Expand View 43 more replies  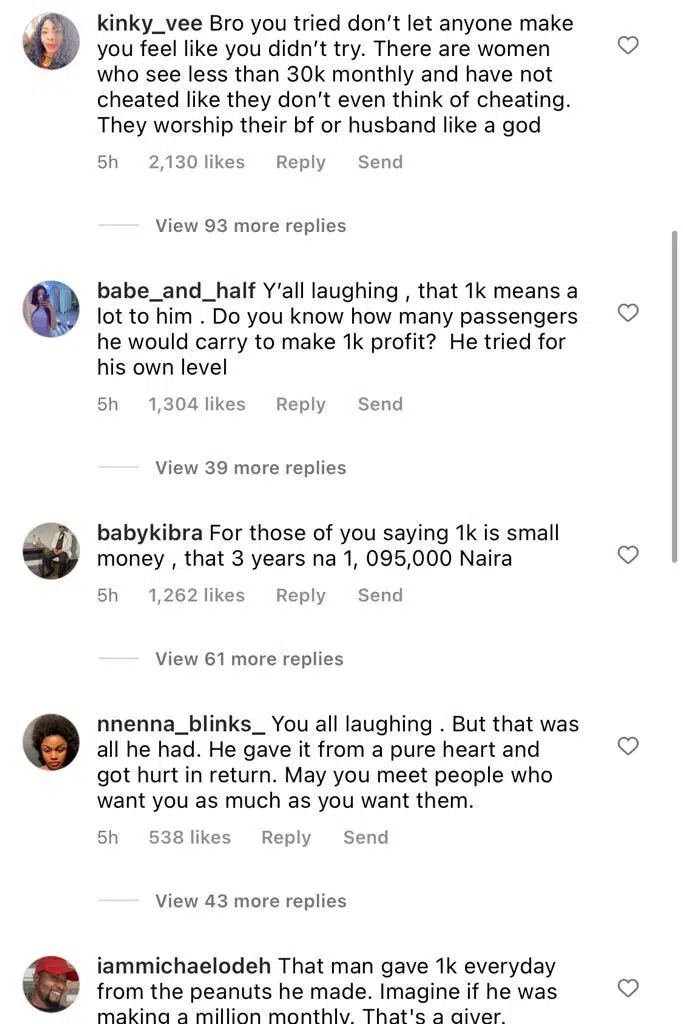250,901
